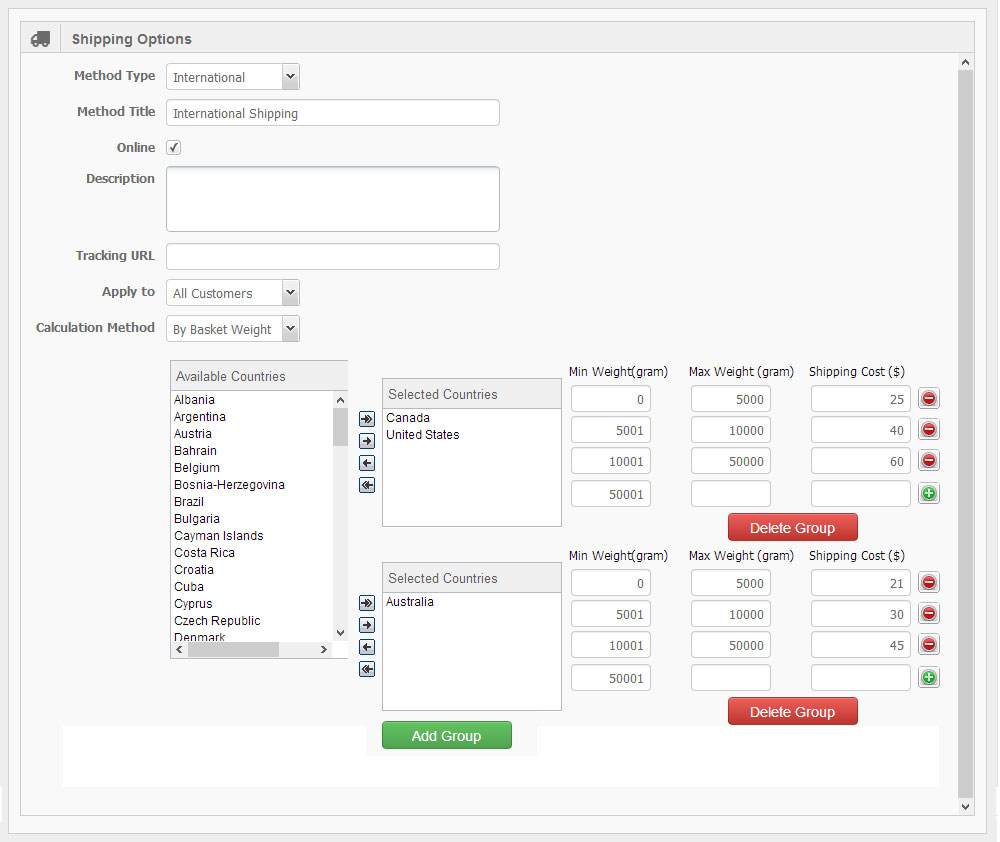Remove selected country from Canada group

point(367,463)
